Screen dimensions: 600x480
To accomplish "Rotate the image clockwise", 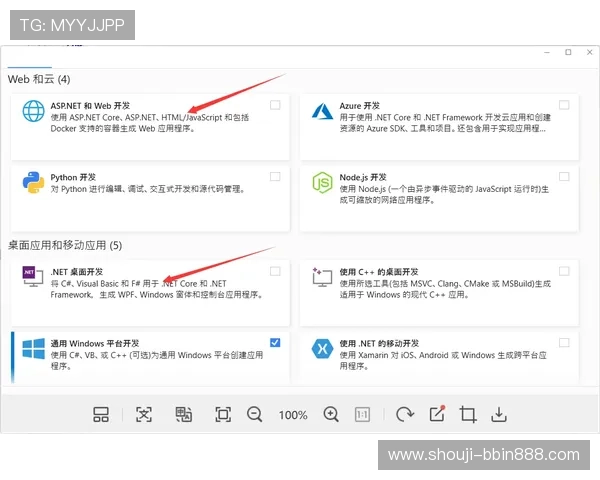I will [x=405, y=415].
